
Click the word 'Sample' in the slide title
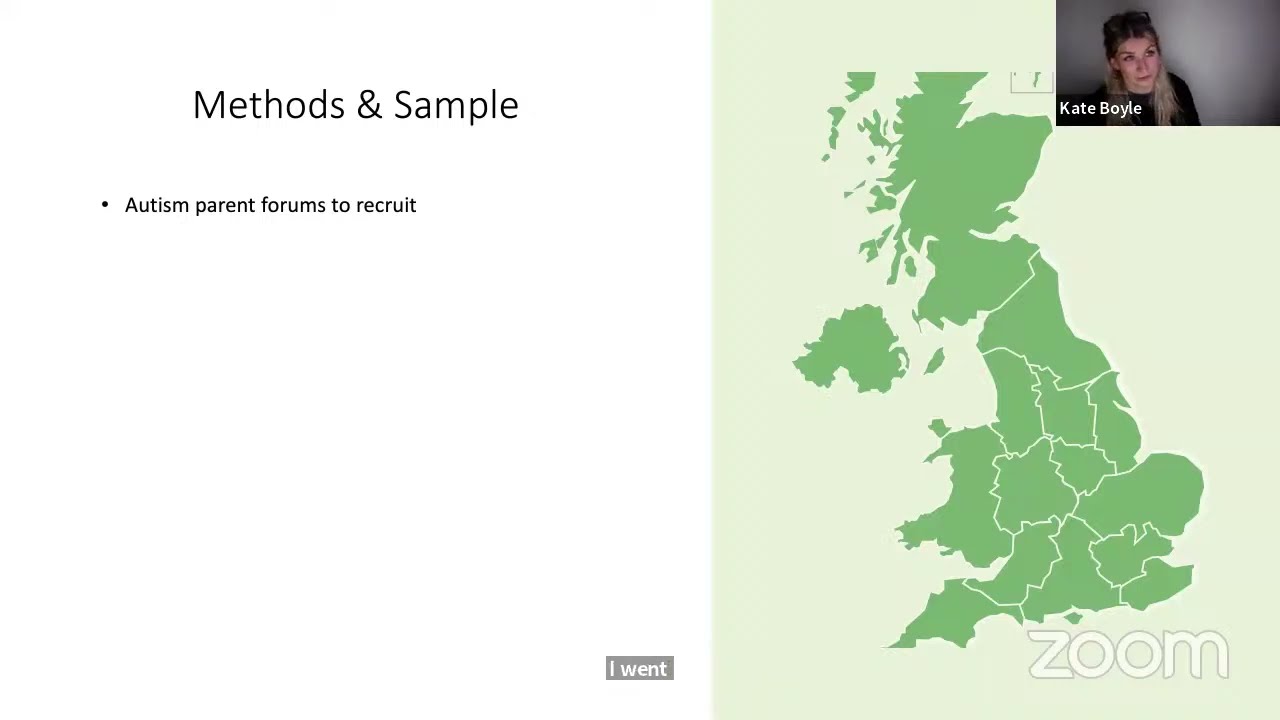click(456, 106)
